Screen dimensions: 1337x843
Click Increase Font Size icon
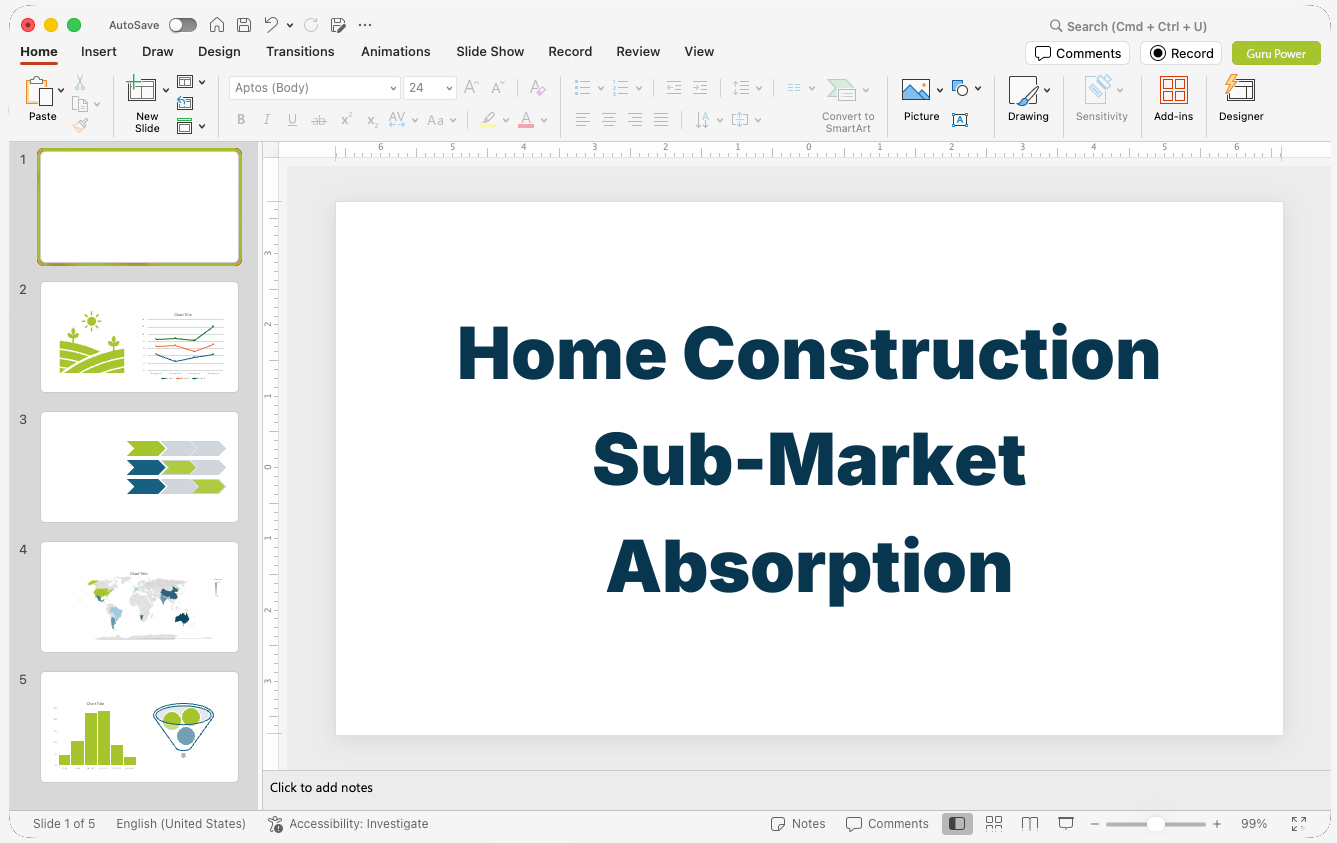[471, 88]
